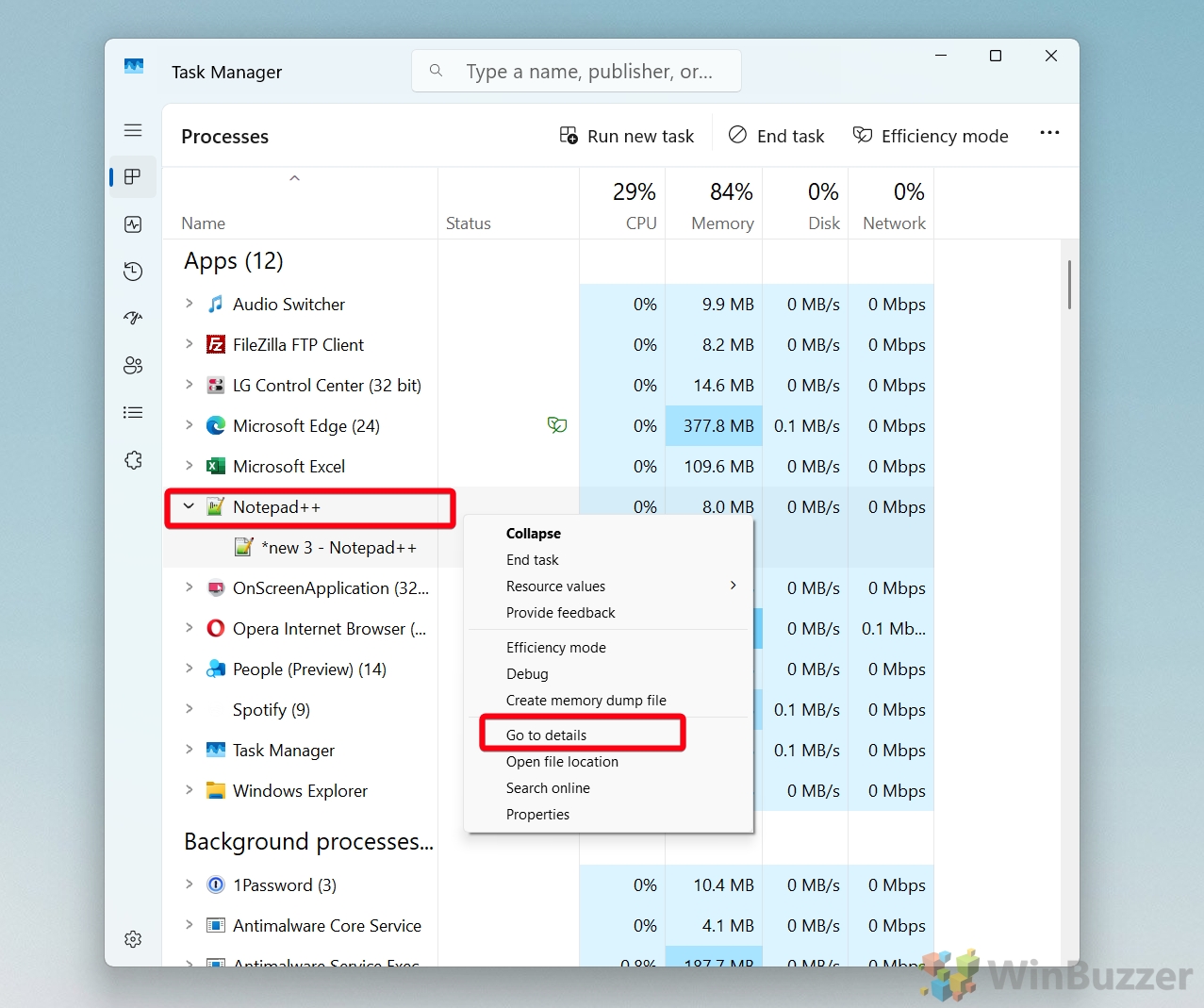Open the Services sidebar icon
Screen dimensions: 1204x1008
click(x=133, y=460)
